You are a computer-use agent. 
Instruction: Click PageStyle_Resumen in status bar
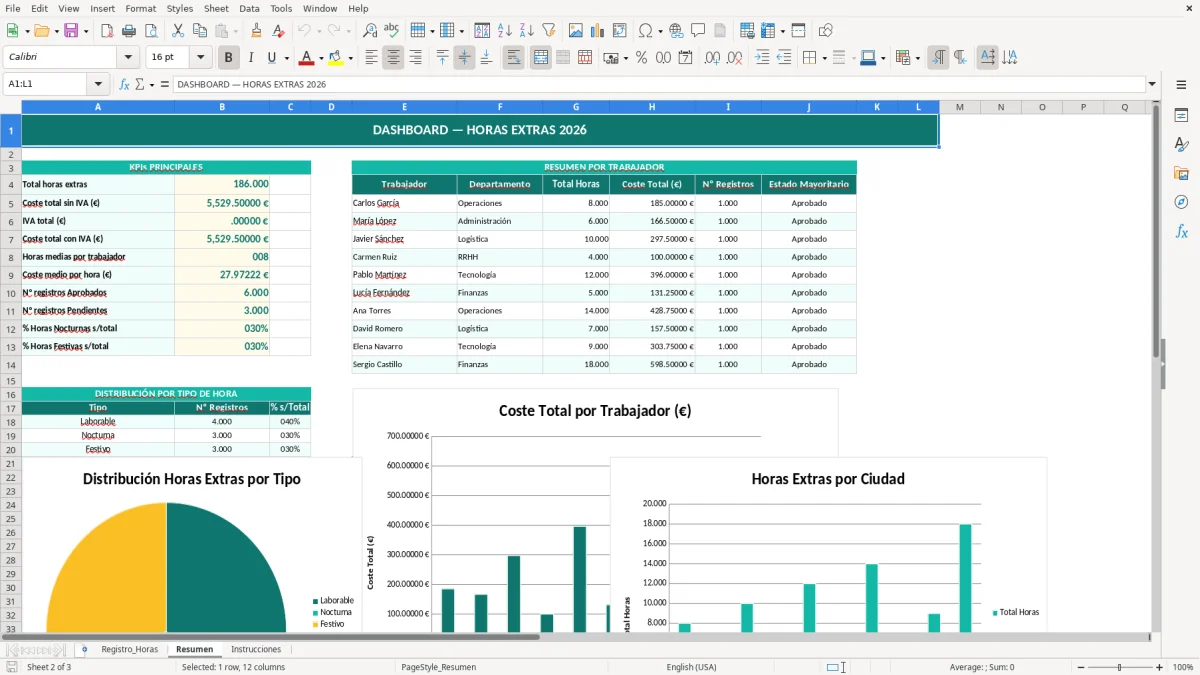pyautogui.click(x=438, y=667)
